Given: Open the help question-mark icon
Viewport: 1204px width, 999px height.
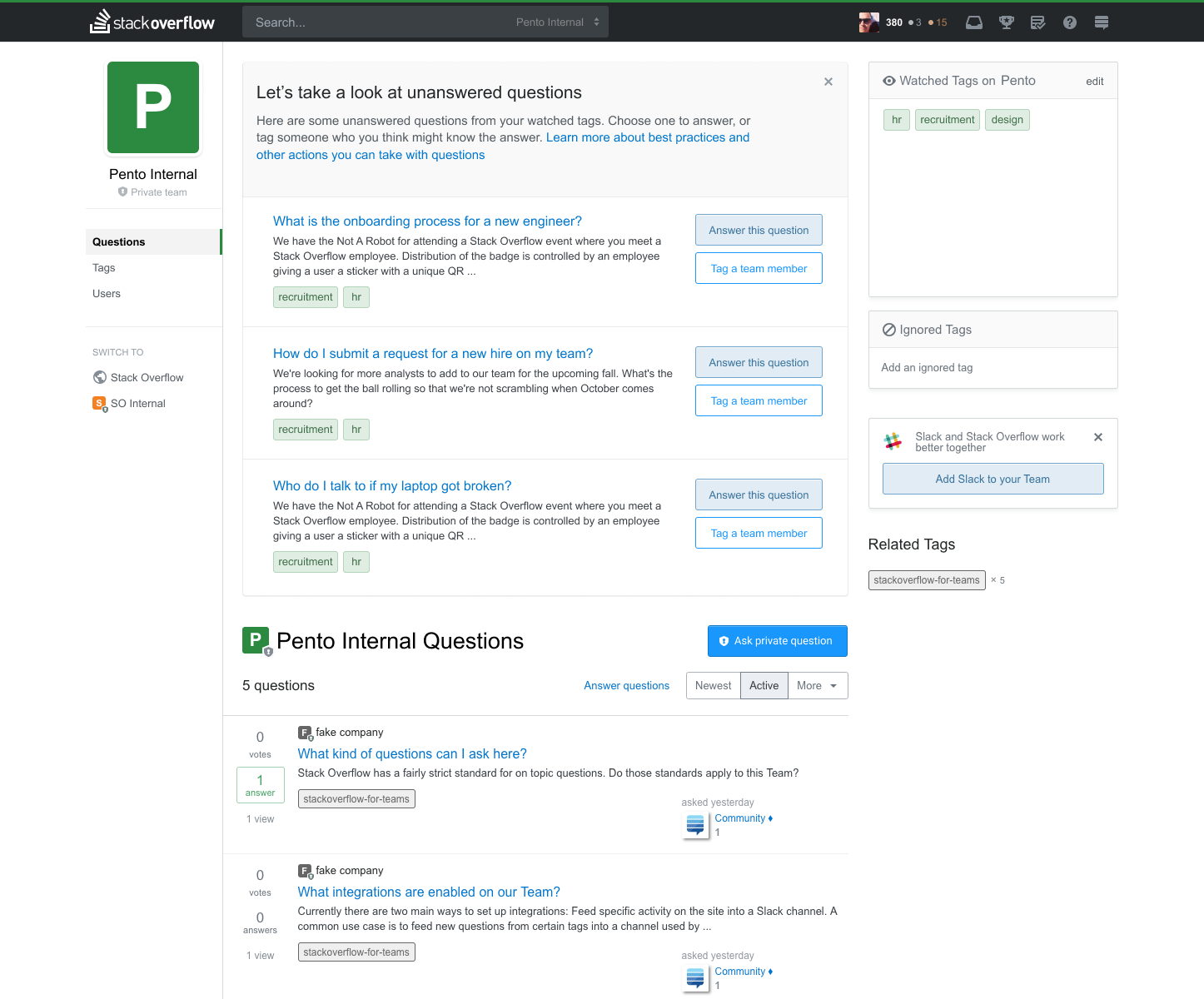Looking at the screenshot, I should 1070,22.
